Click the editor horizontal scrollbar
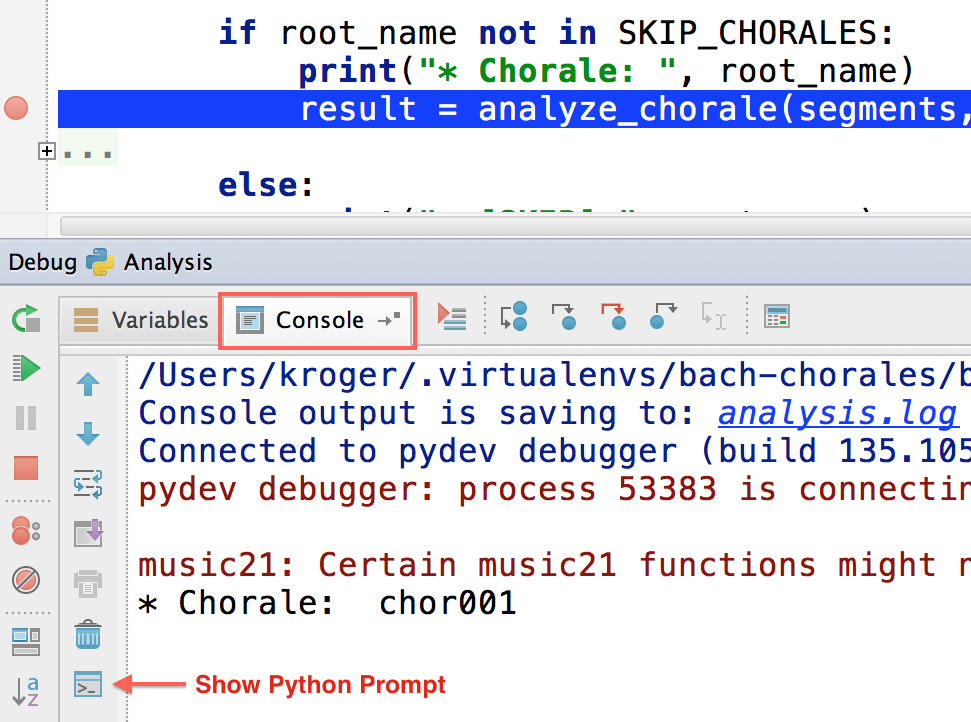This screenshot has width=971, height=722. click(x=500, y=226)
